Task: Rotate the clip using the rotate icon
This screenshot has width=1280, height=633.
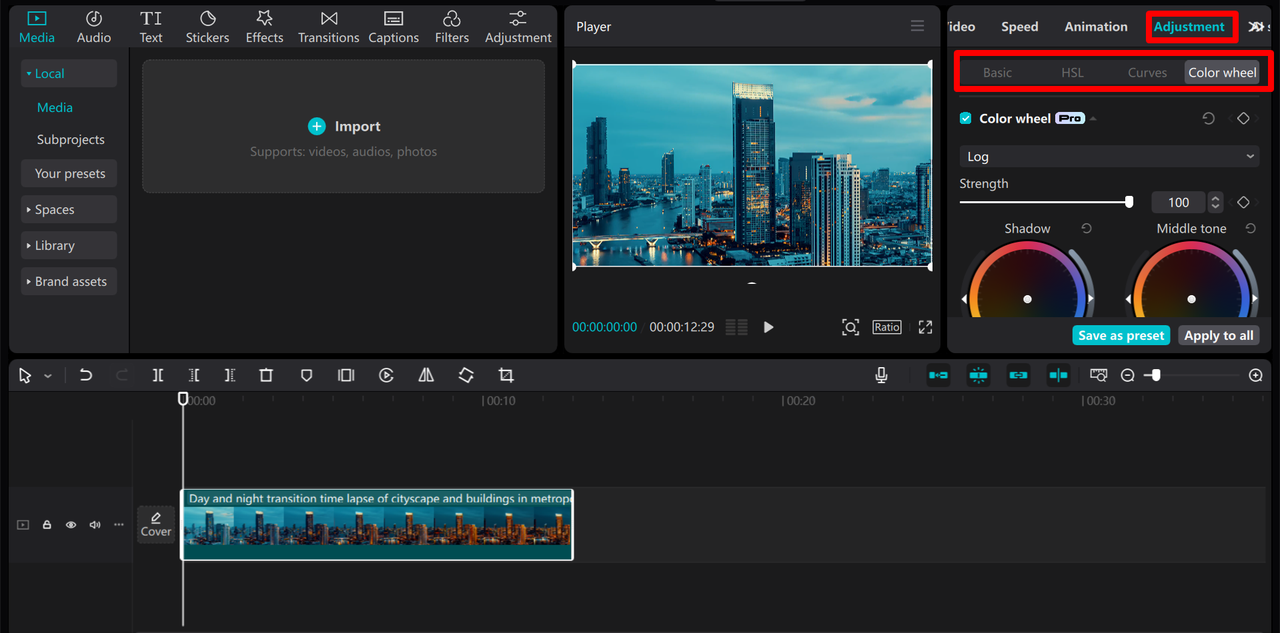Action: pos(466,375)
